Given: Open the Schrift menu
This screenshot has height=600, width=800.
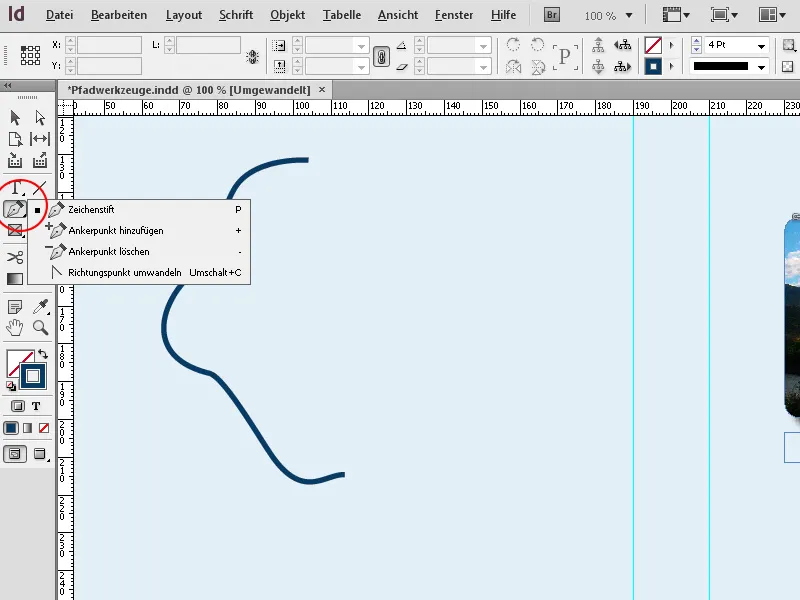Looking at the screenshot, I should [236, 15].
